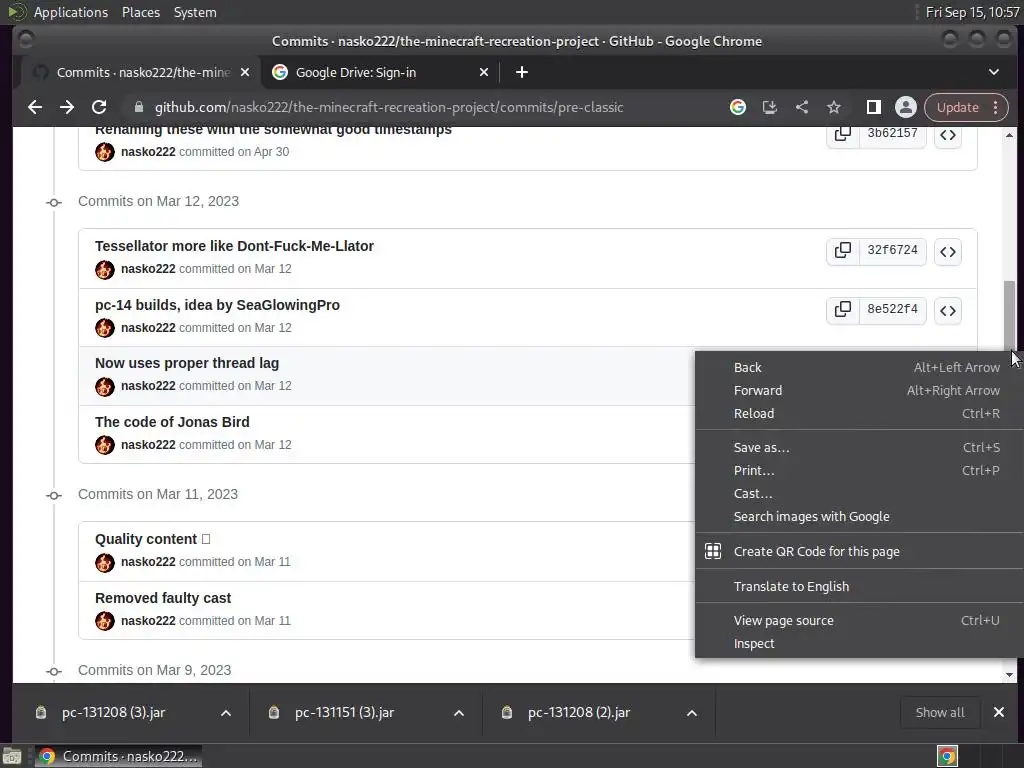Screen dimensions: 1024x768
Task: Click Chrome icon in bottom panel tray
Action: tap(947, 756)
